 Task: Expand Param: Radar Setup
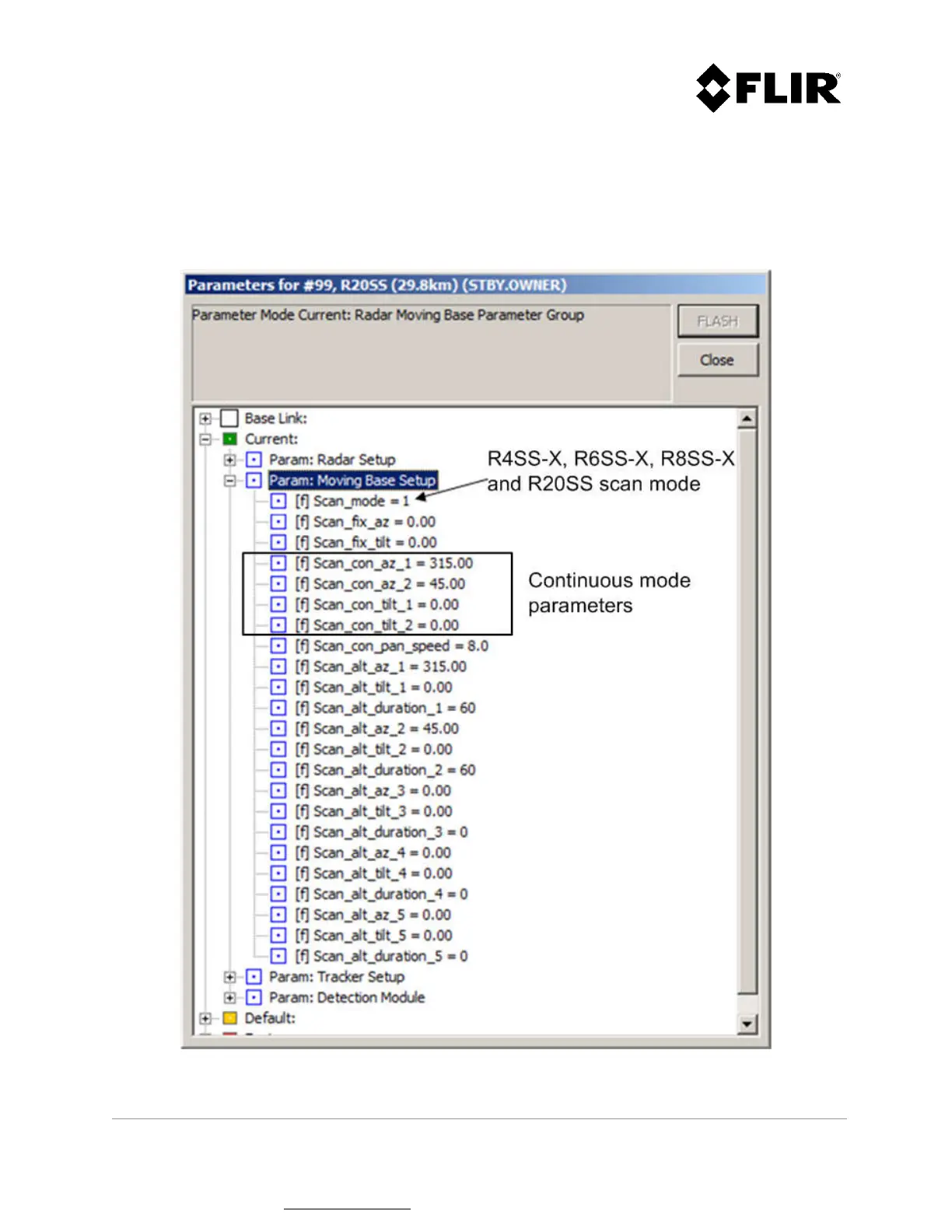tap(229, 460)
